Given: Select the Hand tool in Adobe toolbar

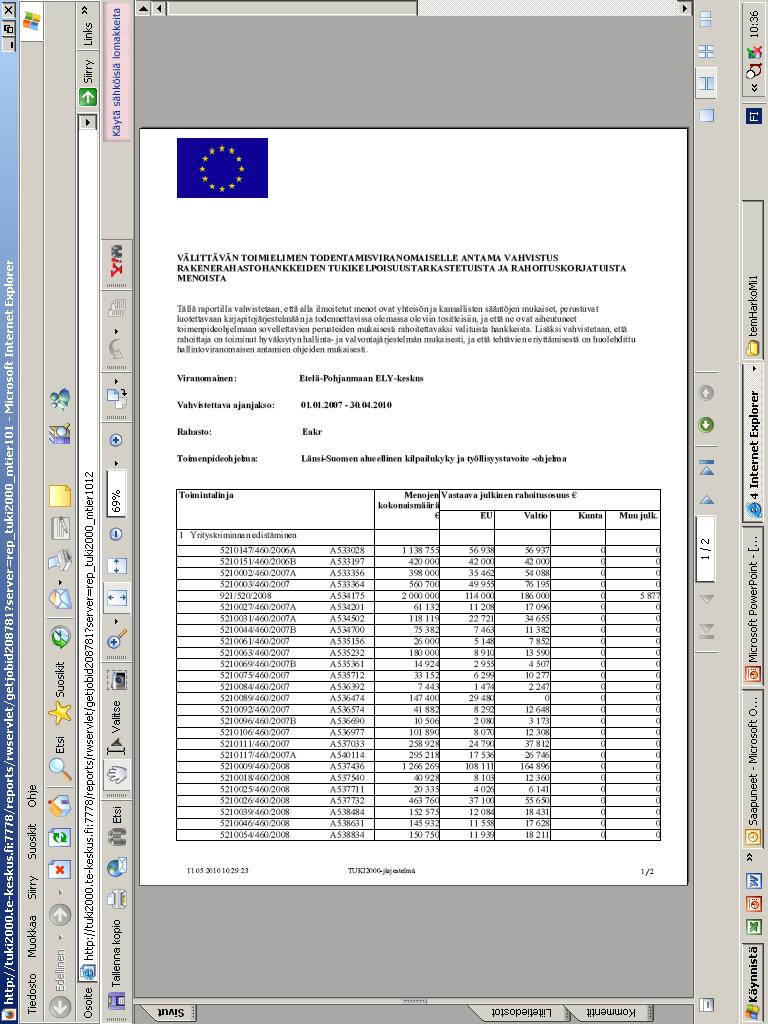Looking at the screenshot, I should [116, 775].
